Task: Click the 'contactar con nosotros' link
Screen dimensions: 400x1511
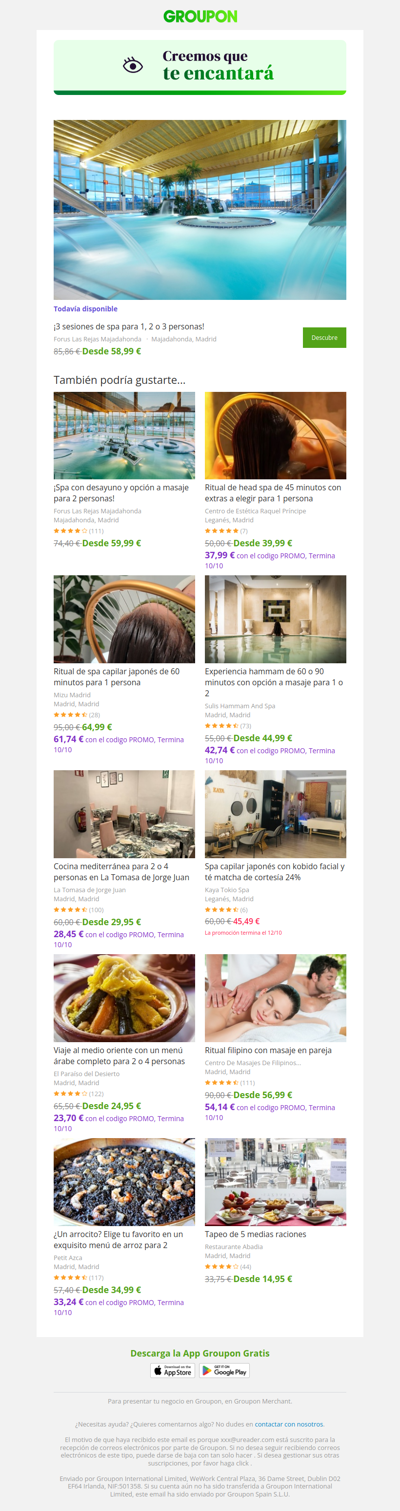Action: [289, 1424]
